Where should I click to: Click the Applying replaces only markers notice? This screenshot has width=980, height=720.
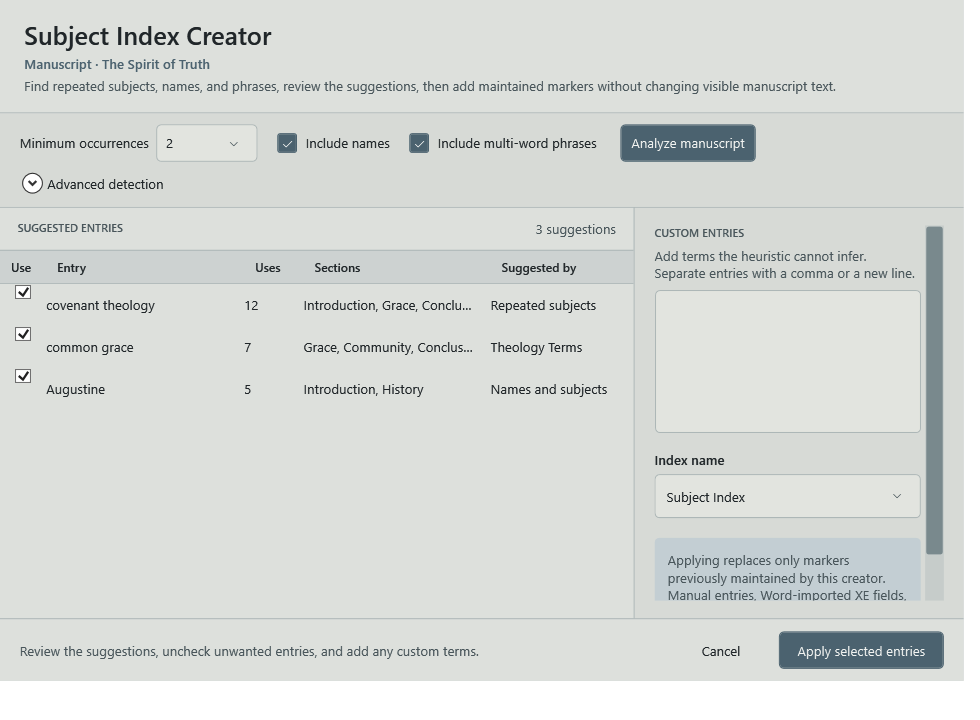coord(788,569)
